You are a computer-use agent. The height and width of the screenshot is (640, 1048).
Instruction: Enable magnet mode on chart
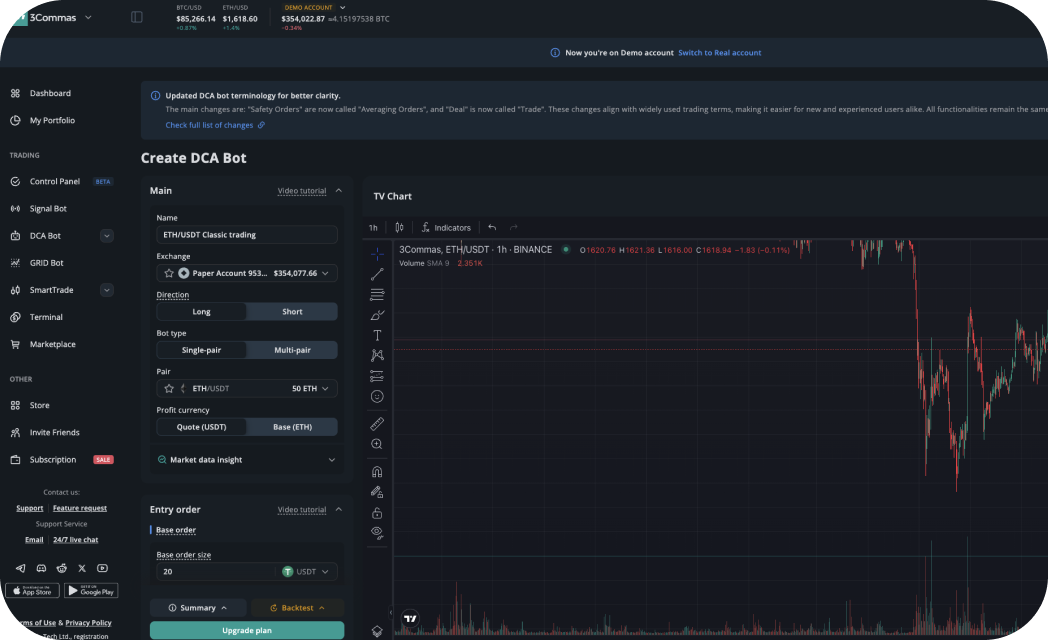coord(377,472)
